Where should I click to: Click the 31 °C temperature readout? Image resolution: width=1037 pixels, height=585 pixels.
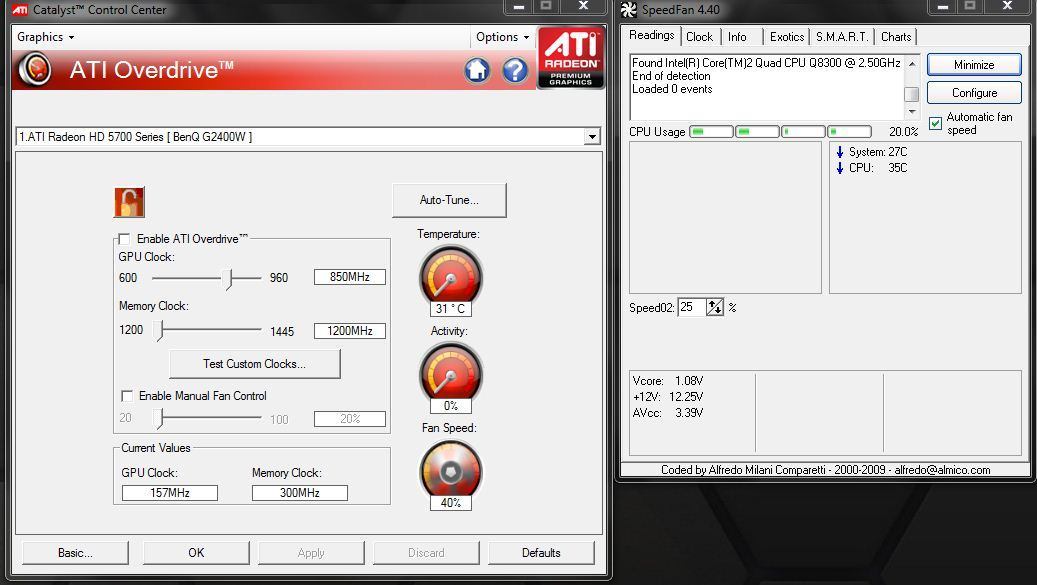(x=450, y=309)
